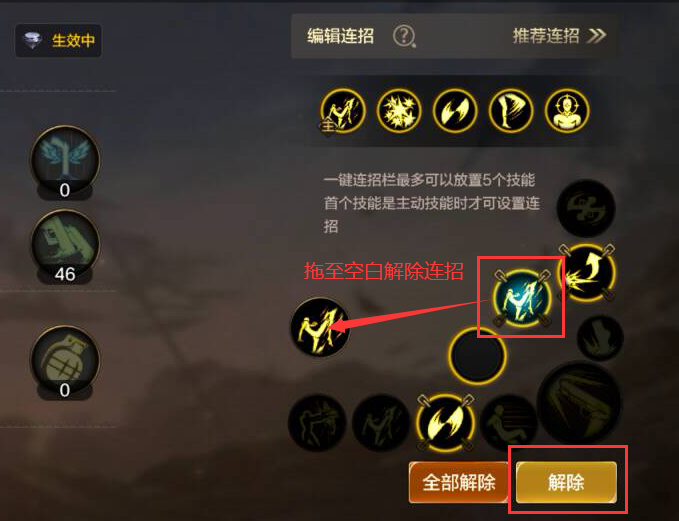The width and height of the screenshot is (679, 521).
Task: Click the blue highlighted kick skill
Action: [x=521, y=297]
